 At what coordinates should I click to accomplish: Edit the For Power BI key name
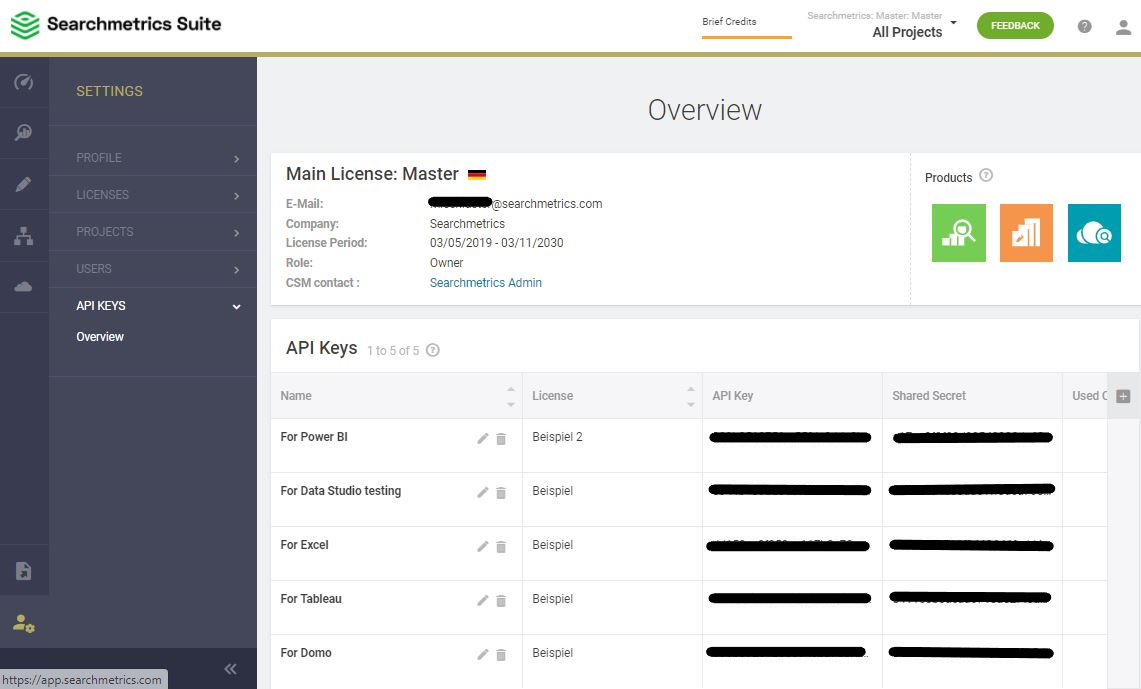click(x=482, y=438)
